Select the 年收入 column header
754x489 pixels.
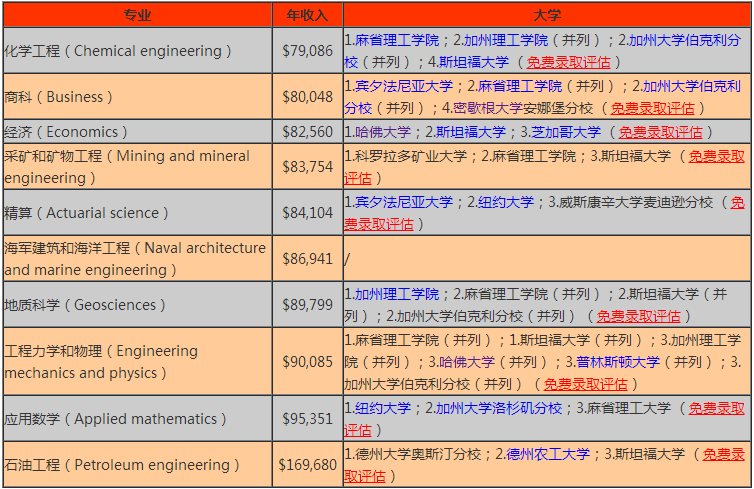(307, 15)
